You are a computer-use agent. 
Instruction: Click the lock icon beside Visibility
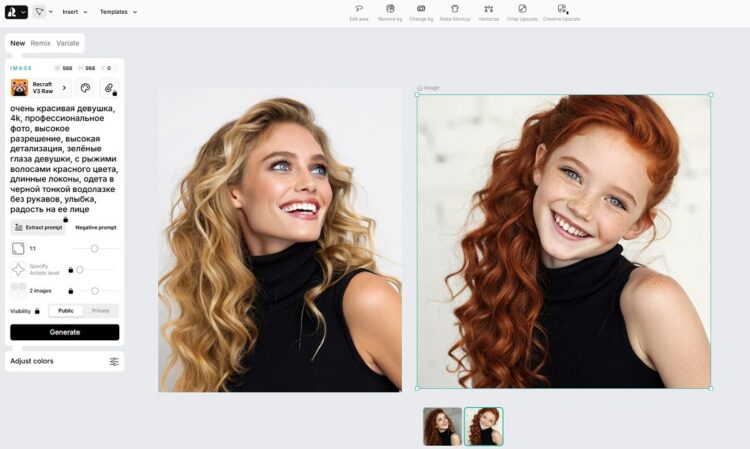pyautogui.click(x=37, y=311)
